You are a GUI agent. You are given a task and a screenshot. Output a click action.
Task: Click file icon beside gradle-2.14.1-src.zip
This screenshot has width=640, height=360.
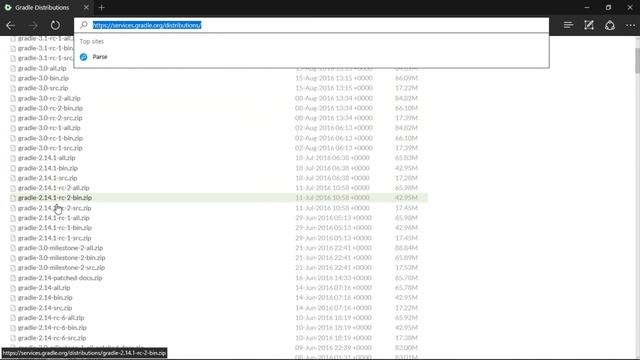(x=13, y=178)
